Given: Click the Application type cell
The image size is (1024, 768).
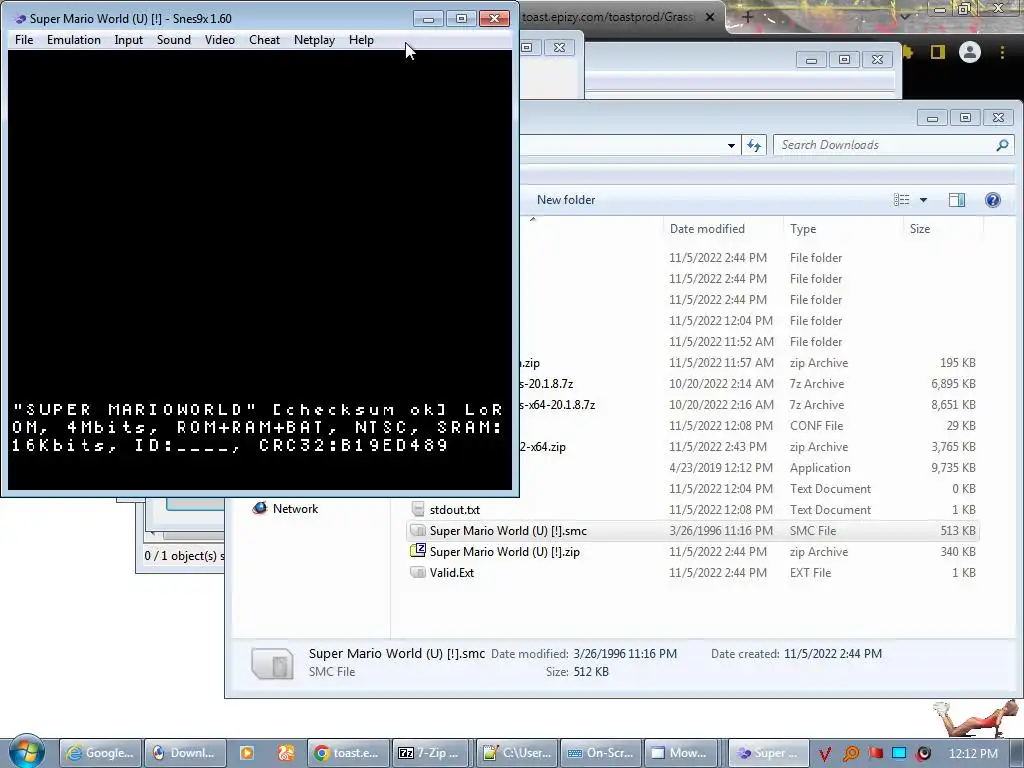Looking at the screenshot, I should click(820, 468).
